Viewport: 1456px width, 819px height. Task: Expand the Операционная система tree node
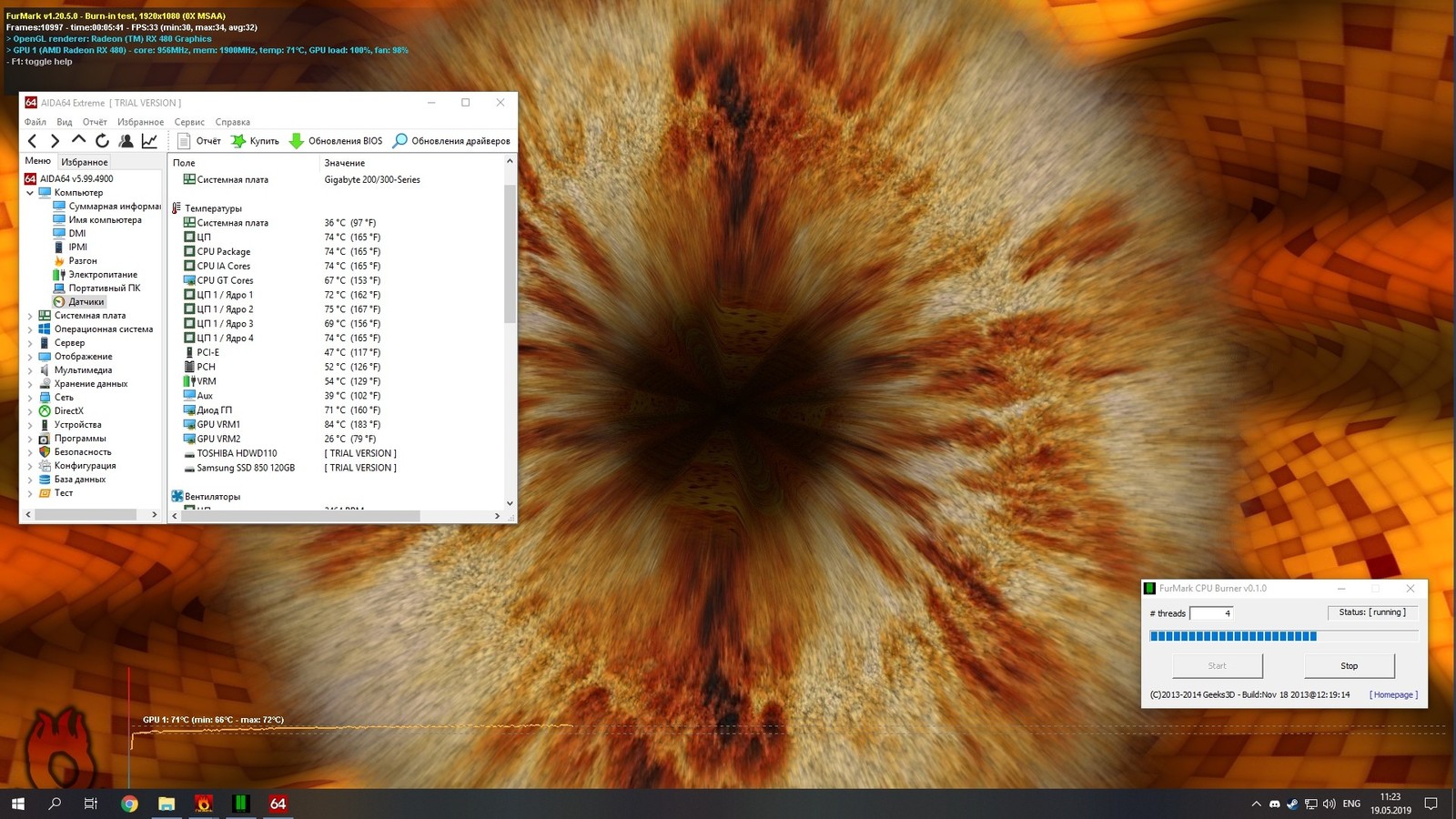point(29,329)
